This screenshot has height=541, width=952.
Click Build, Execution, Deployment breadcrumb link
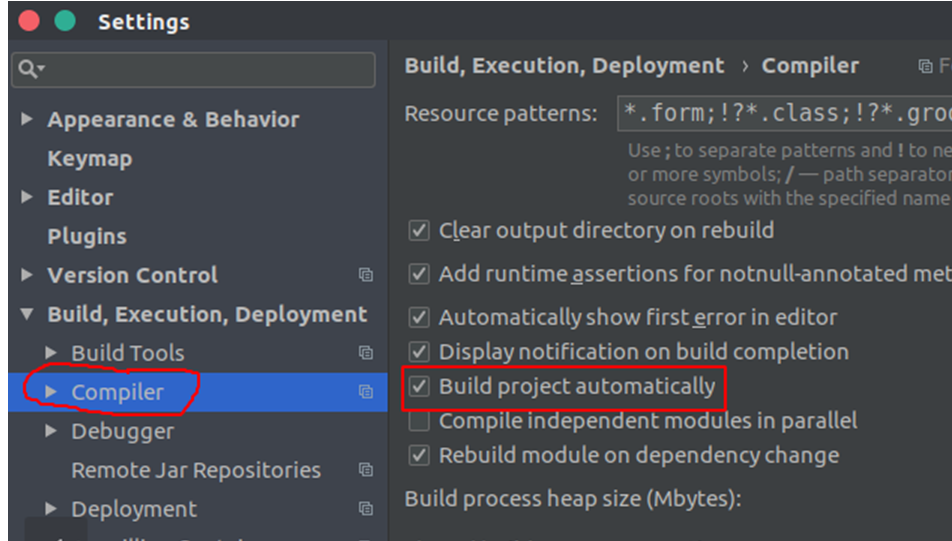(564, 66)
